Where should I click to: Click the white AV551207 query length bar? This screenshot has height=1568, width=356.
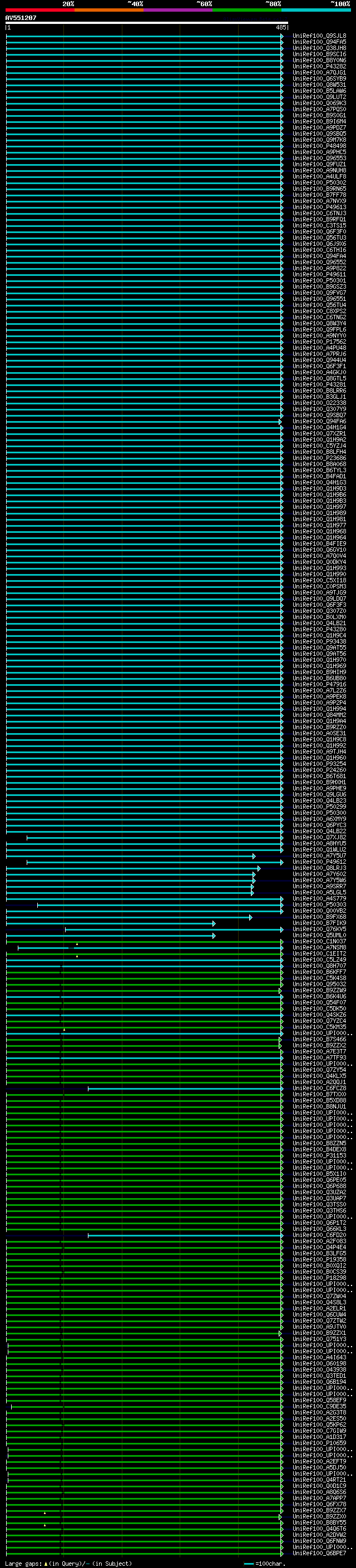tap(147, 22)
